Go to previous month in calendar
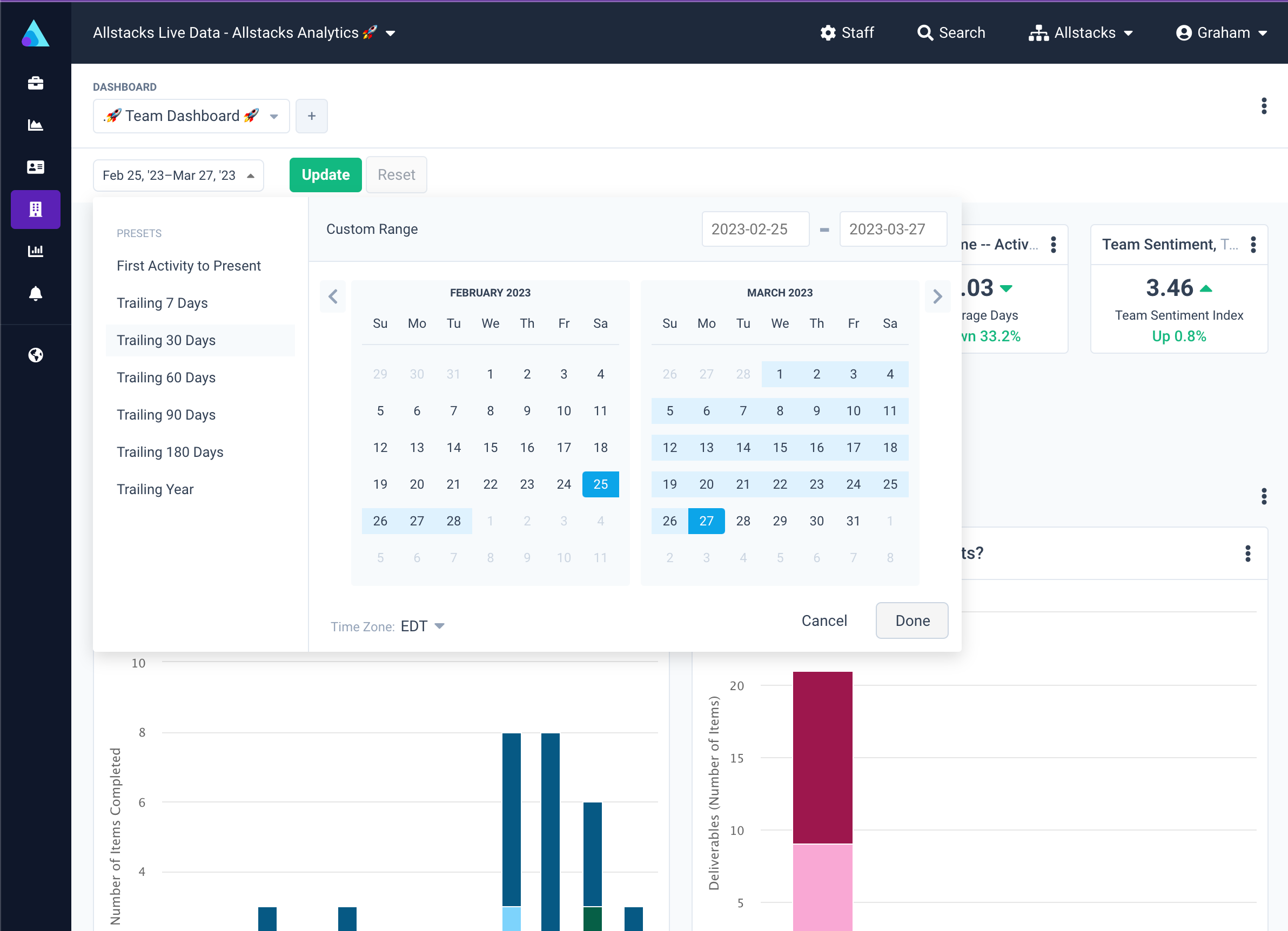The width and height of the screenshot is (1288, 931). (333, 296)
